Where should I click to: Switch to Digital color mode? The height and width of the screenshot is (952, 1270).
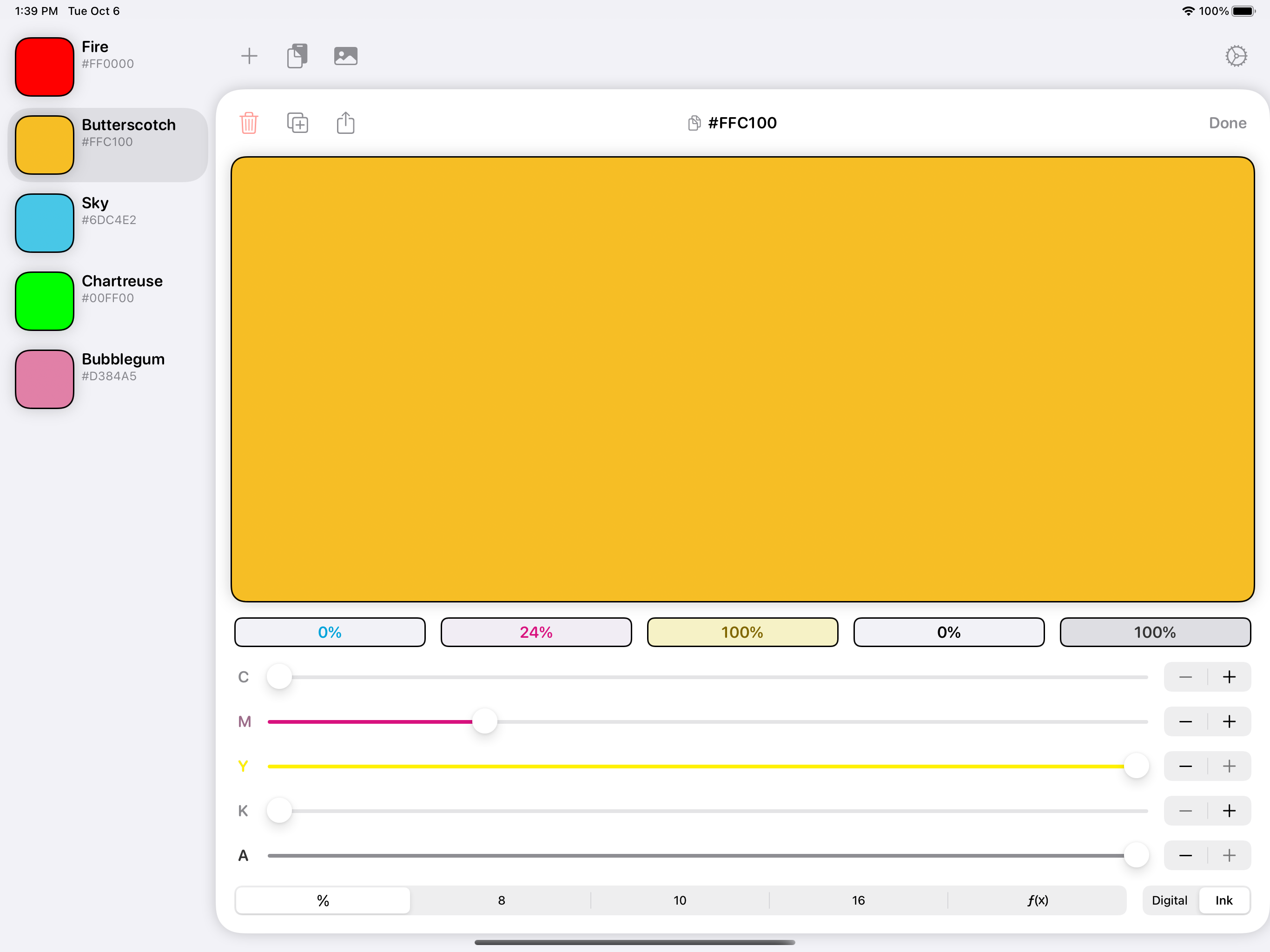coord(1169,900)
